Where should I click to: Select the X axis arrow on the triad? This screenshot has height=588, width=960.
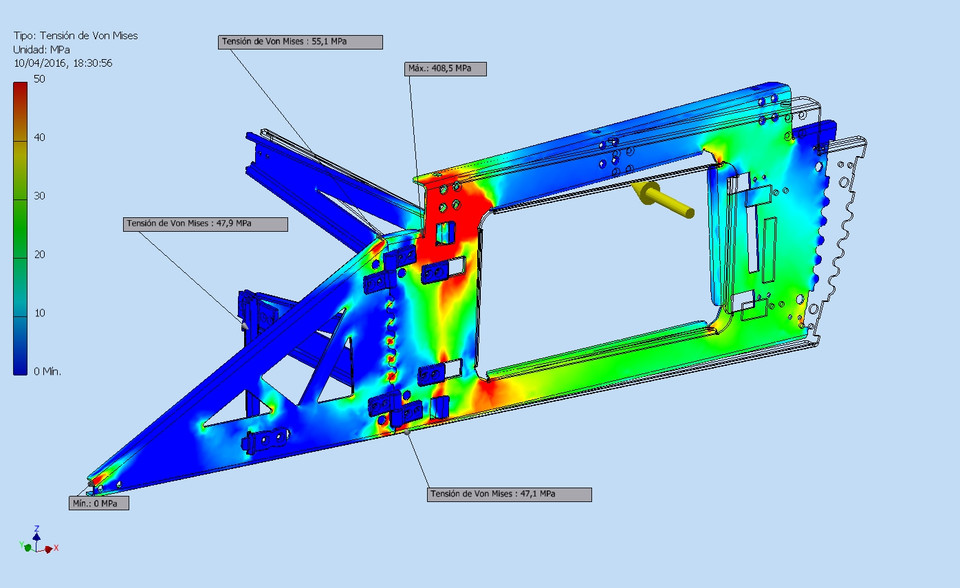point(48,549)
